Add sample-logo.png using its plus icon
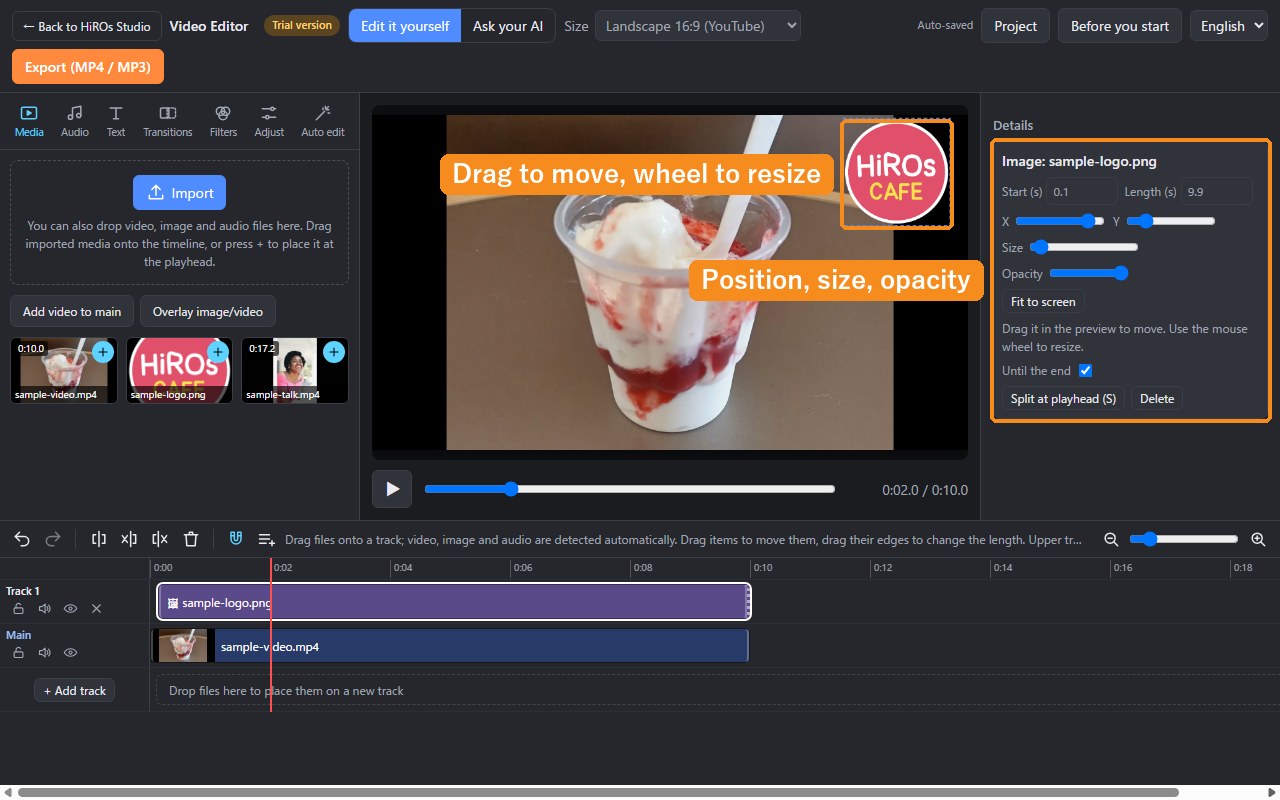The height and width of the screenshot is (800, 1280). click(218, 352)
